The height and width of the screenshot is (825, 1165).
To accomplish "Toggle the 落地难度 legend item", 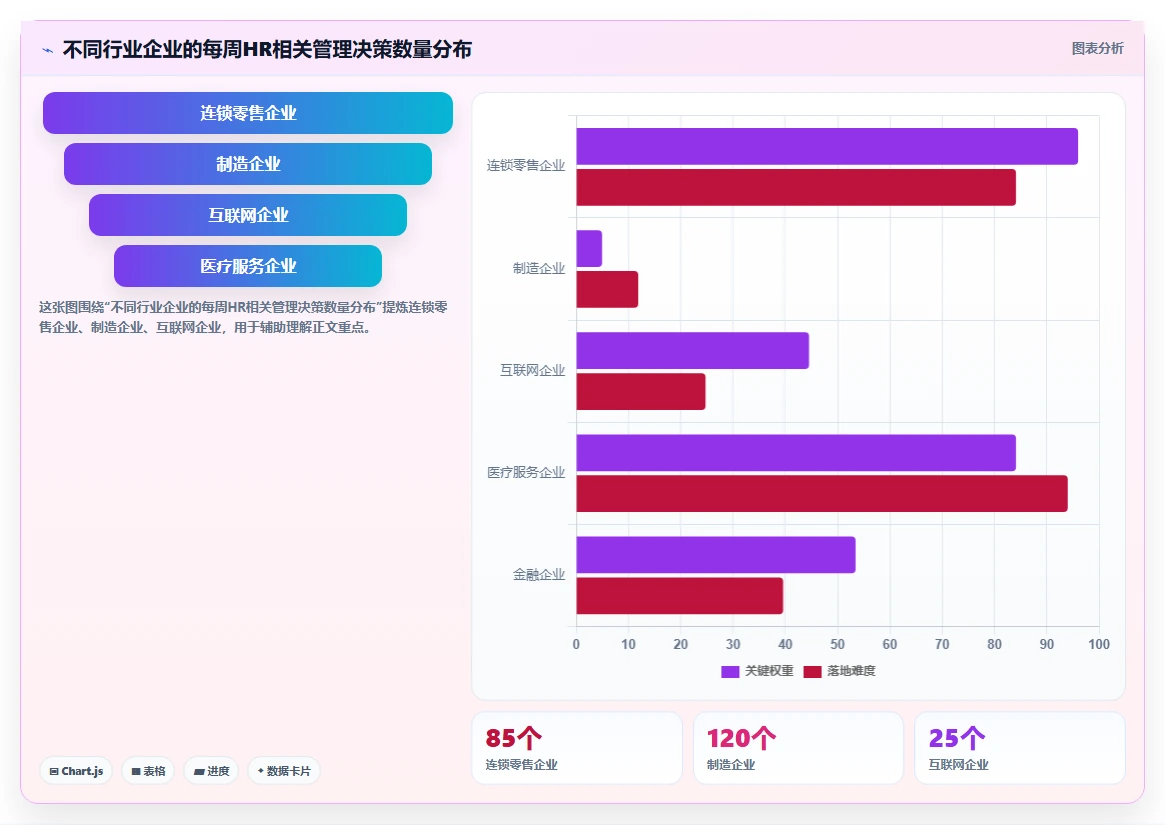I will pos(840,671).
